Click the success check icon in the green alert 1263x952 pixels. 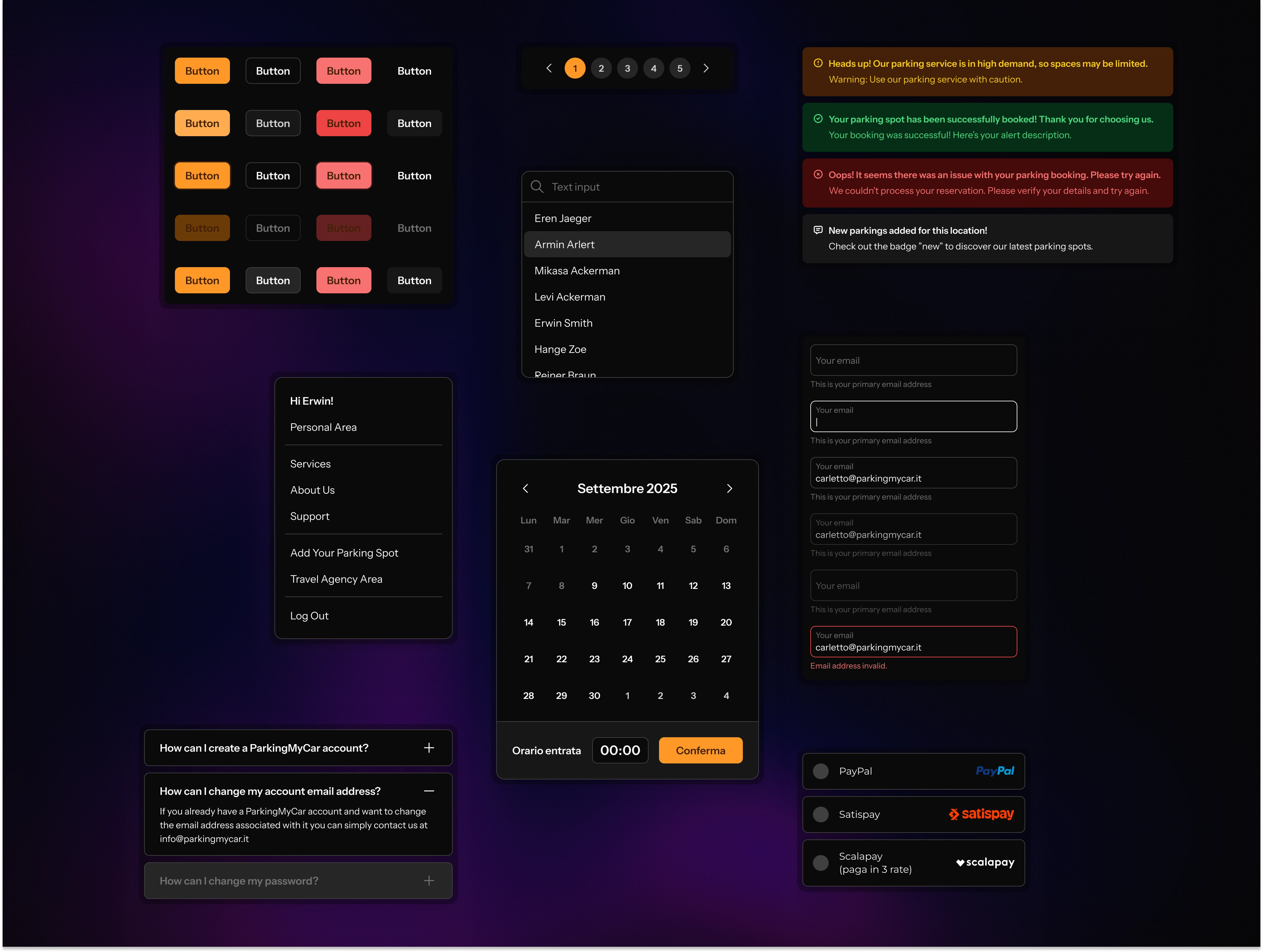818,118
